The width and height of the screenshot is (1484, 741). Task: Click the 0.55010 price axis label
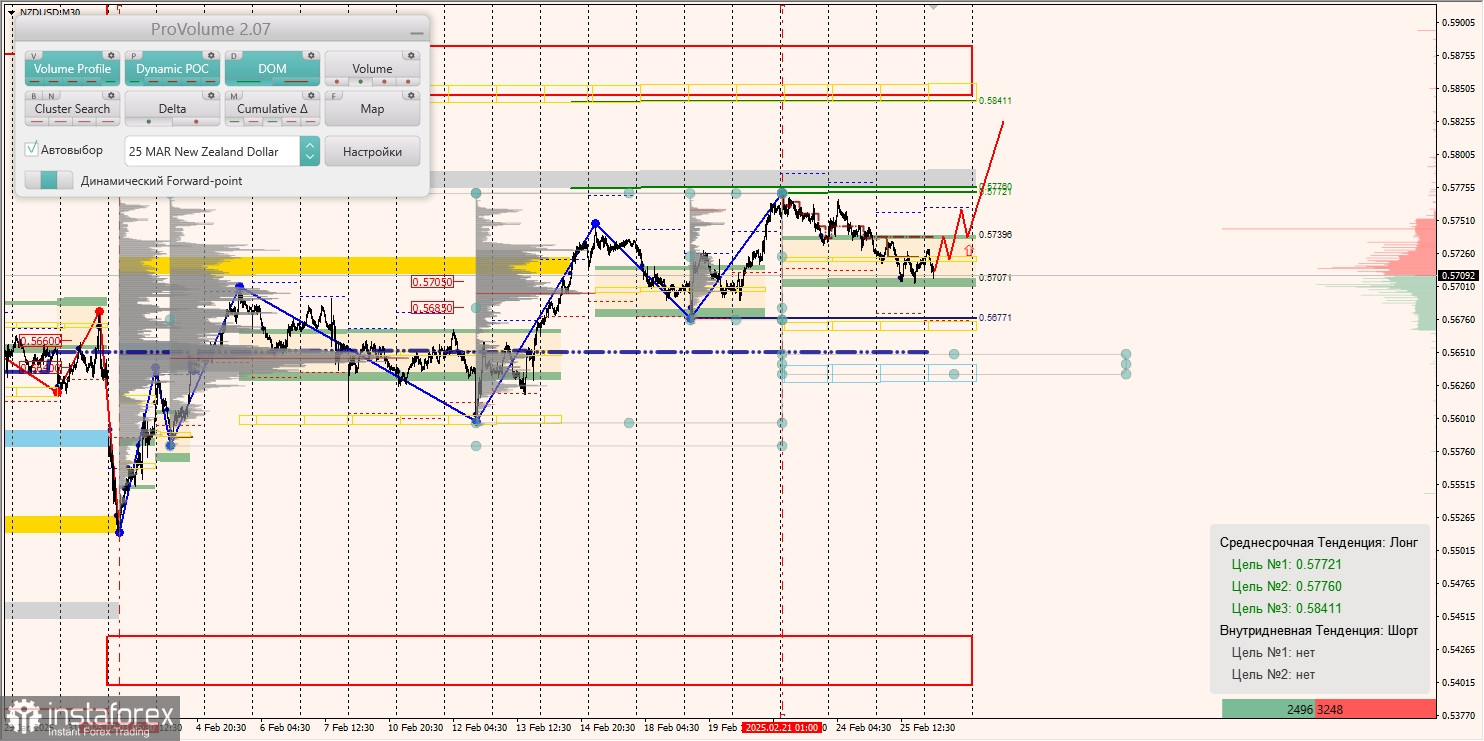[x=1459, y=550]
